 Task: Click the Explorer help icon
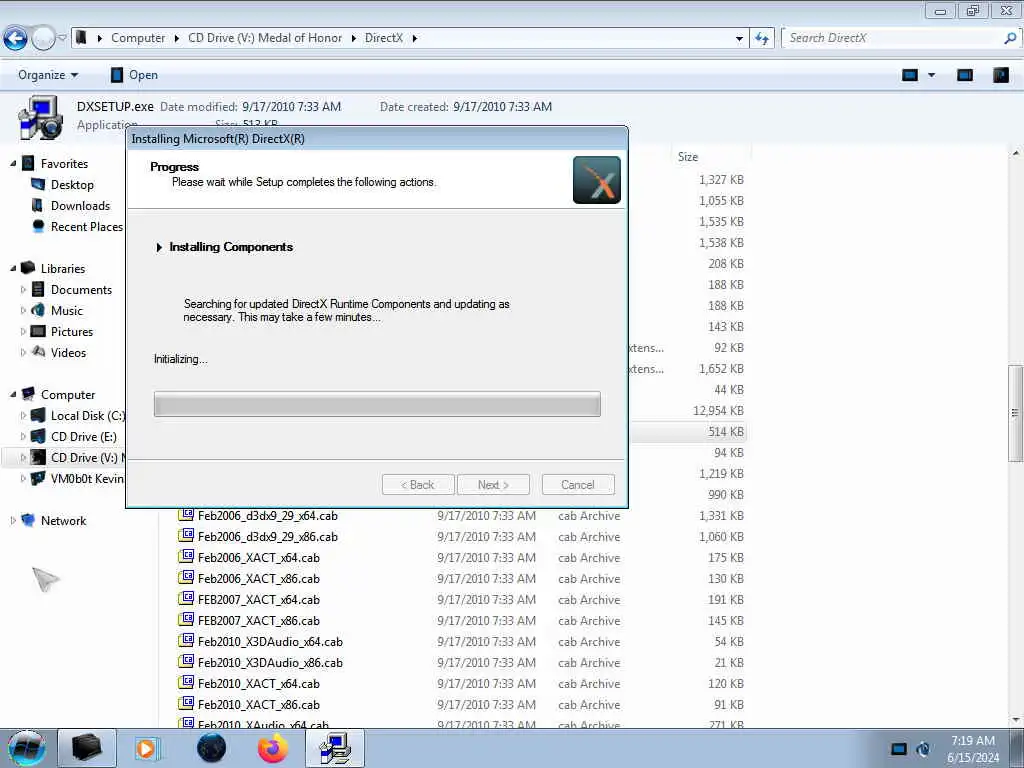tap(1001, 75)
